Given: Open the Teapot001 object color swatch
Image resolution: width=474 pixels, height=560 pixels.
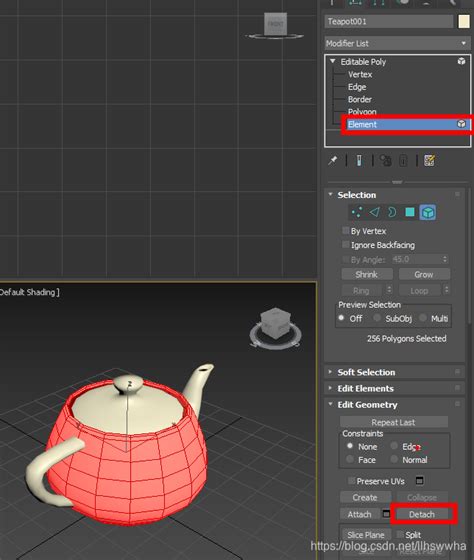Looking at the screenshot, I should pos(464,21).
